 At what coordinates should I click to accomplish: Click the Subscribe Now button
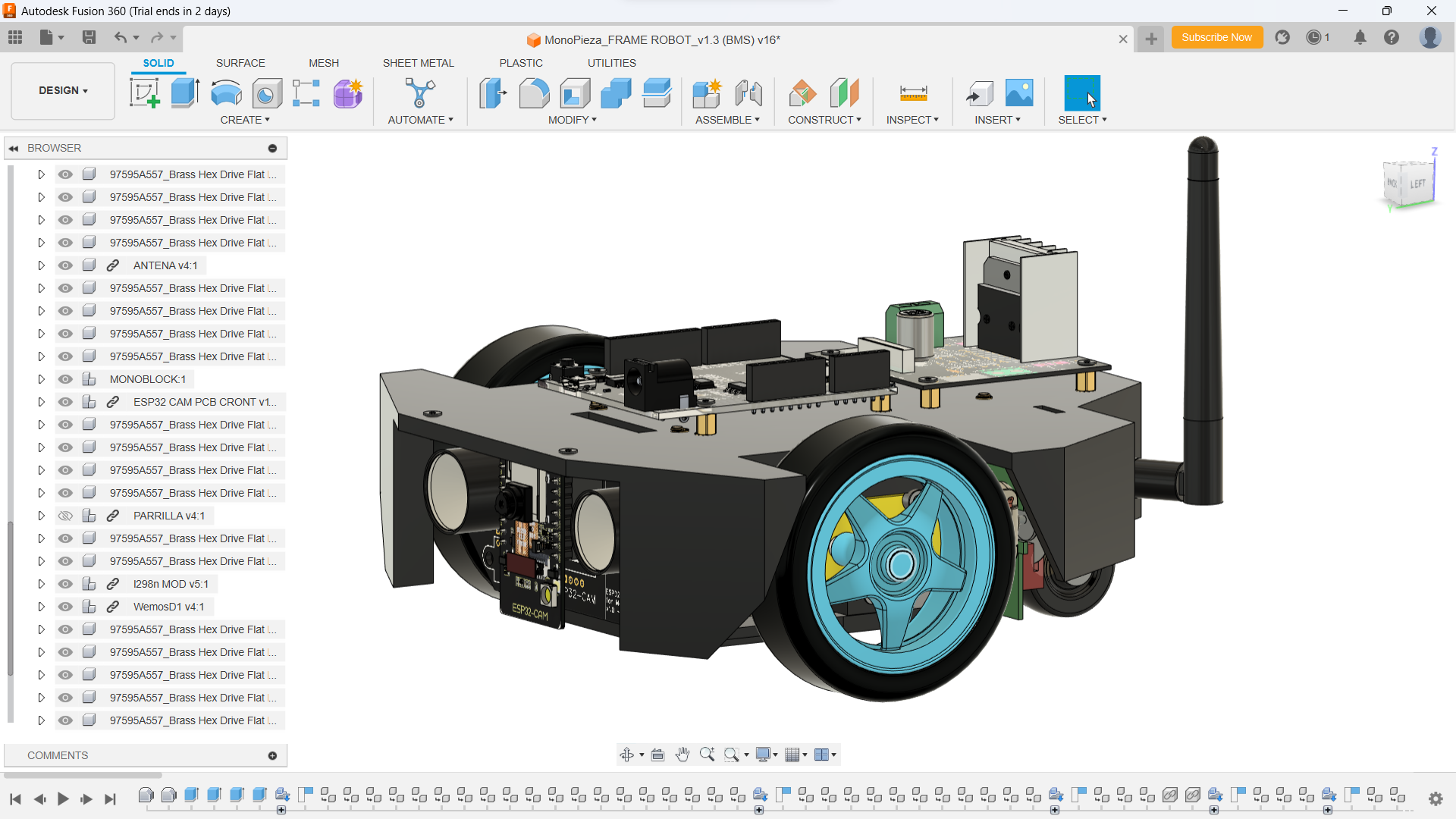click(1217, 38)
